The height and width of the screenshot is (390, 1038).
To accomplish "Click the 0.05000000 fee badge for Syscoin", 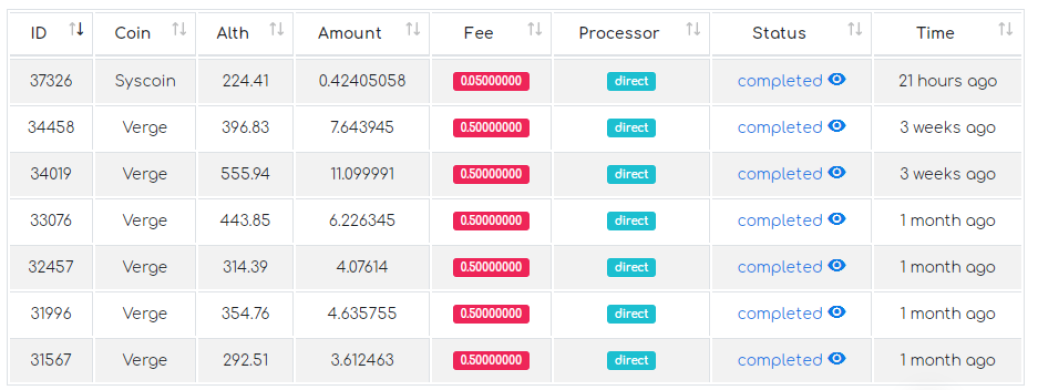I will [491, 81].
